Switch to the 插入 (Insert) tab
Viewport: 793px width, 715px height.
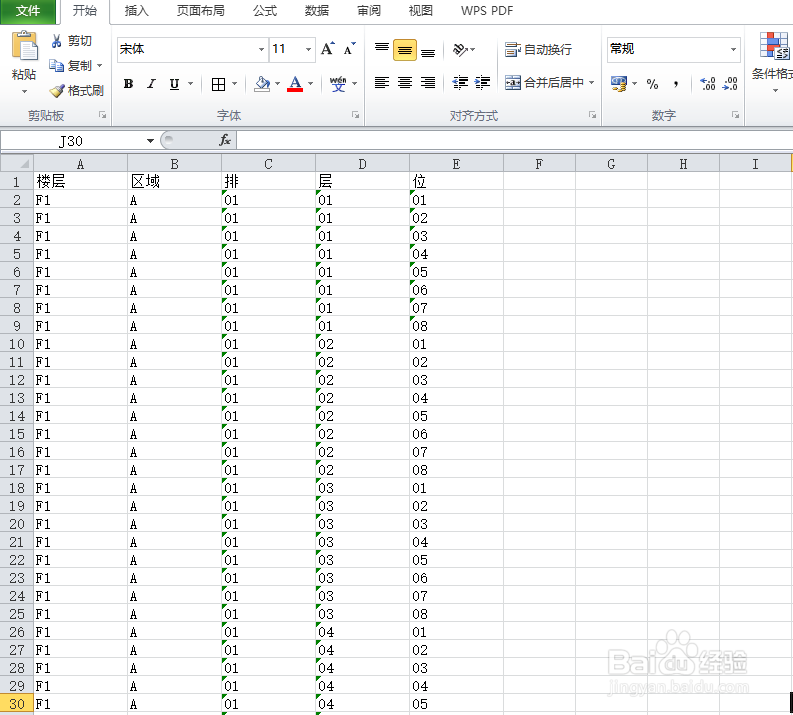137,11
